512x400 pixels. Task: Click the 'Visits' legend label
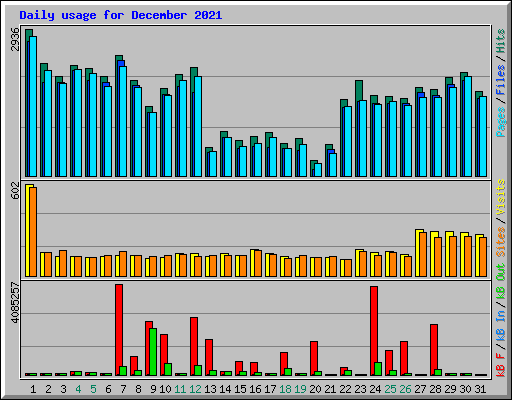point(501,197)
